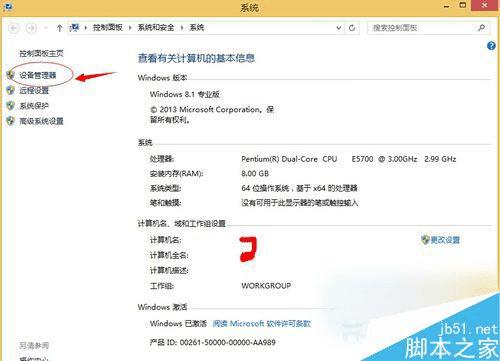
Task: Click the Forward navigation arrow
Action: click(31, 28)
